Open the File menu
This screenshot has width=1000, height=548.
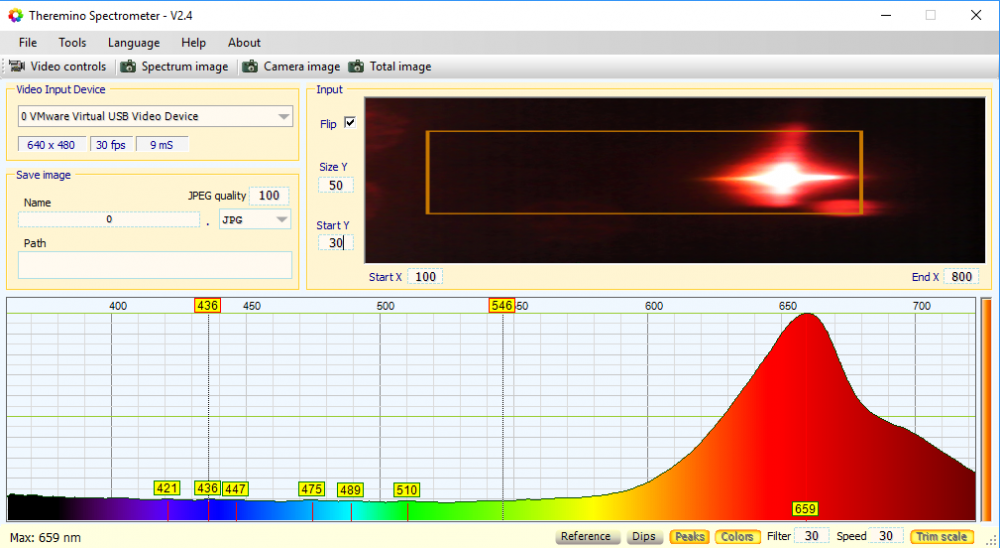click(27, 43)
